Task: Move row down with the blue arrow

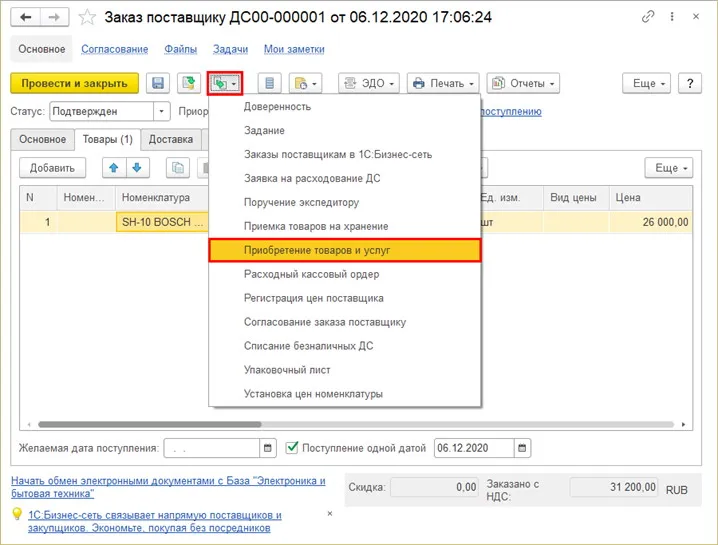Action: (137, 168)
